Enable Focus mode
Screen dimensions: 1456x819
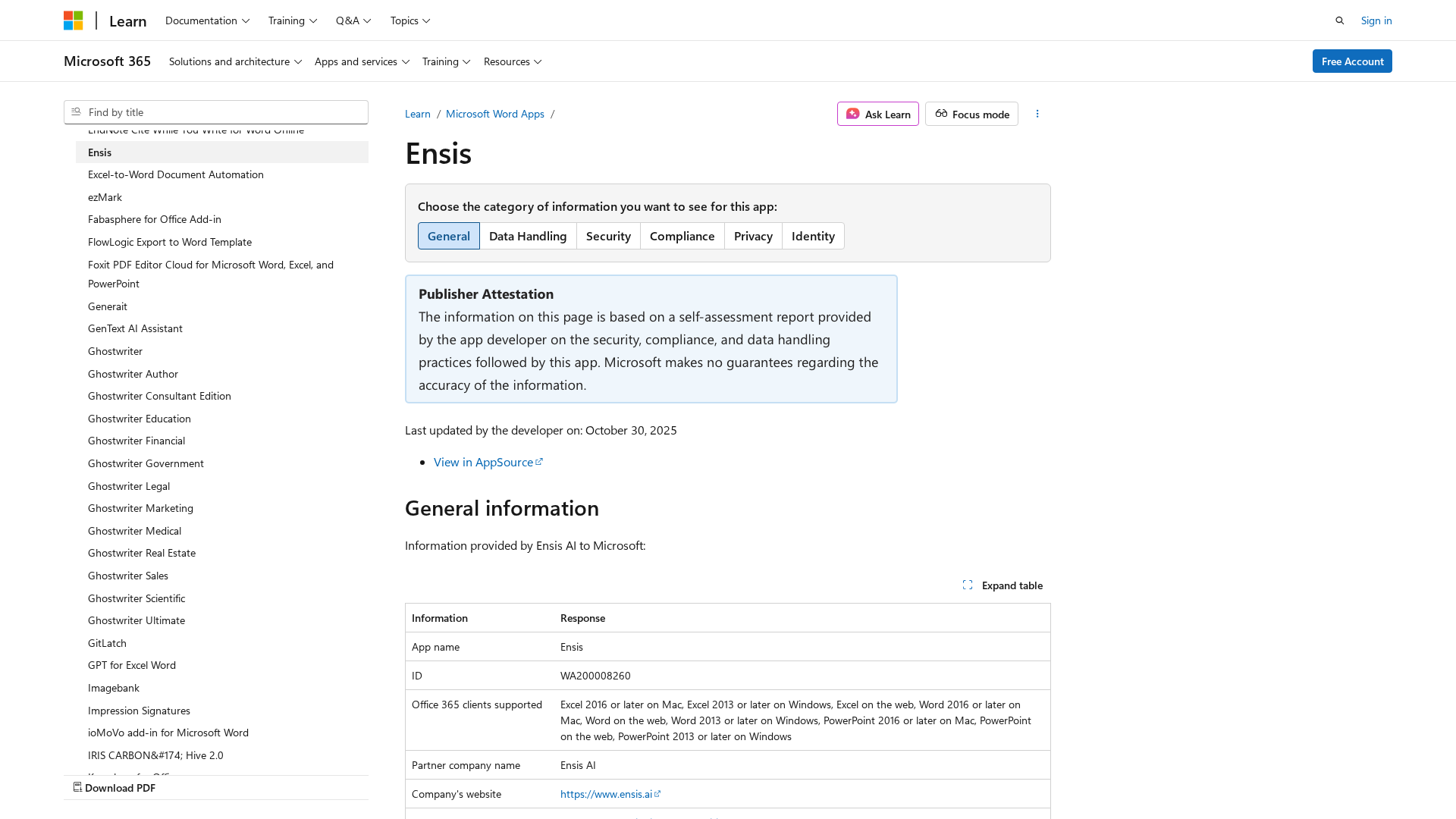click(971, 114)
